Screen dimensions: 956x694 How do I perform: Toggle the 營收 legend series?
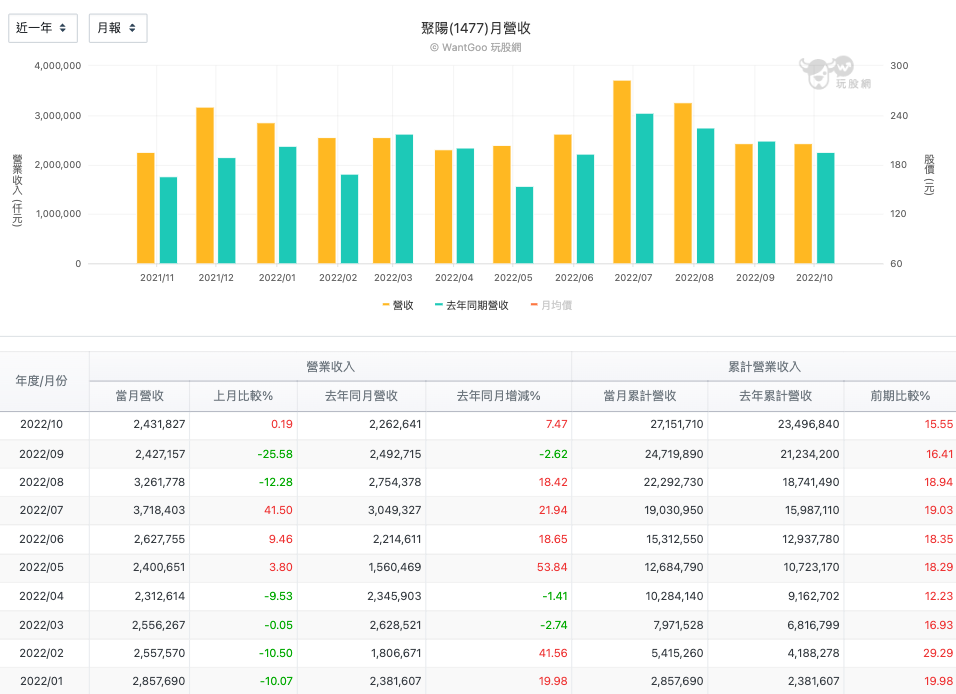coord(398,305)
